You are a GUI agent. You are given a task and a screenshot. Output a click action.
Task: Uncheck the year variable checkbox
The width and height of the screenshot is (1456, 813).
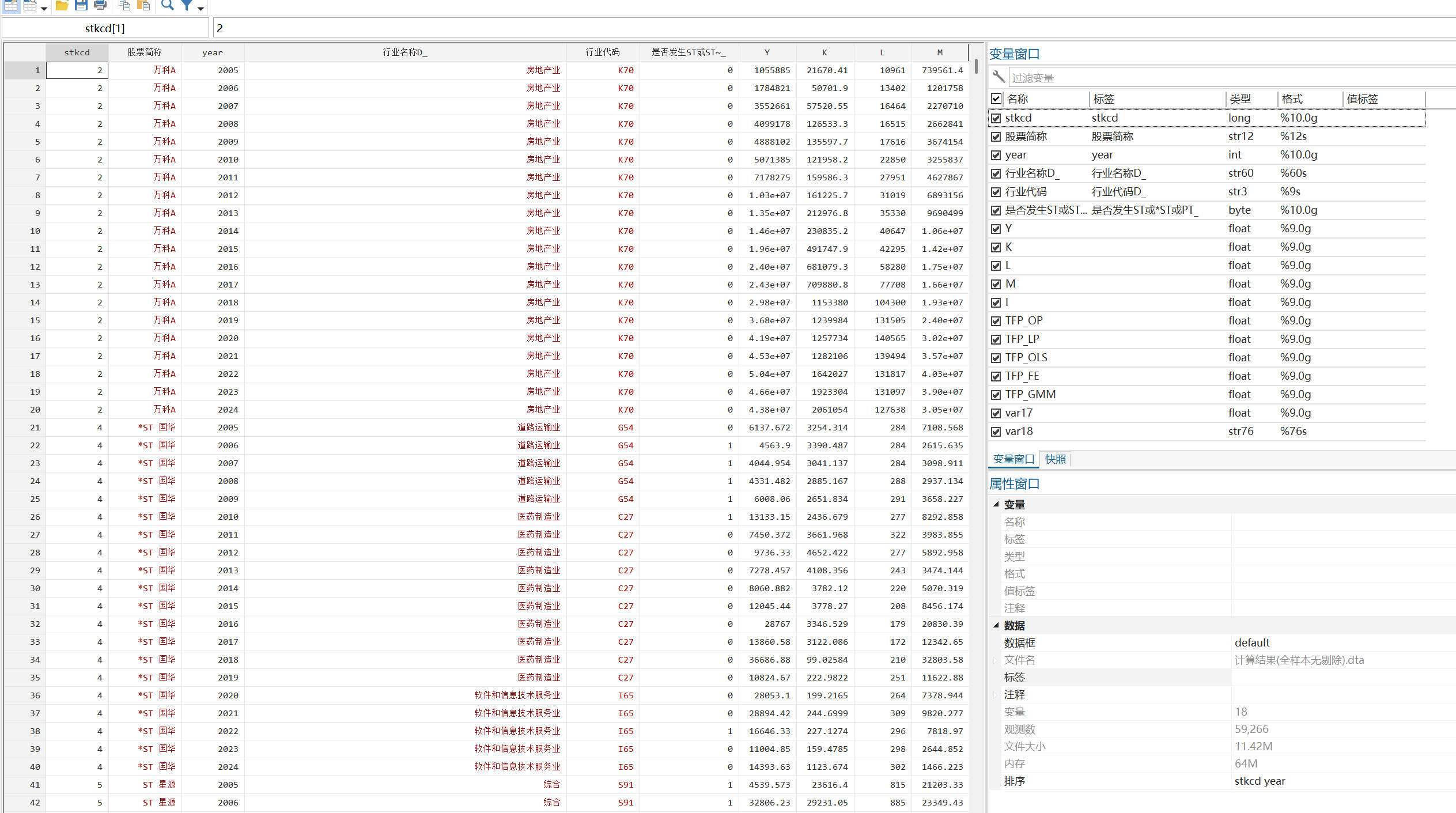click(996, 155)
